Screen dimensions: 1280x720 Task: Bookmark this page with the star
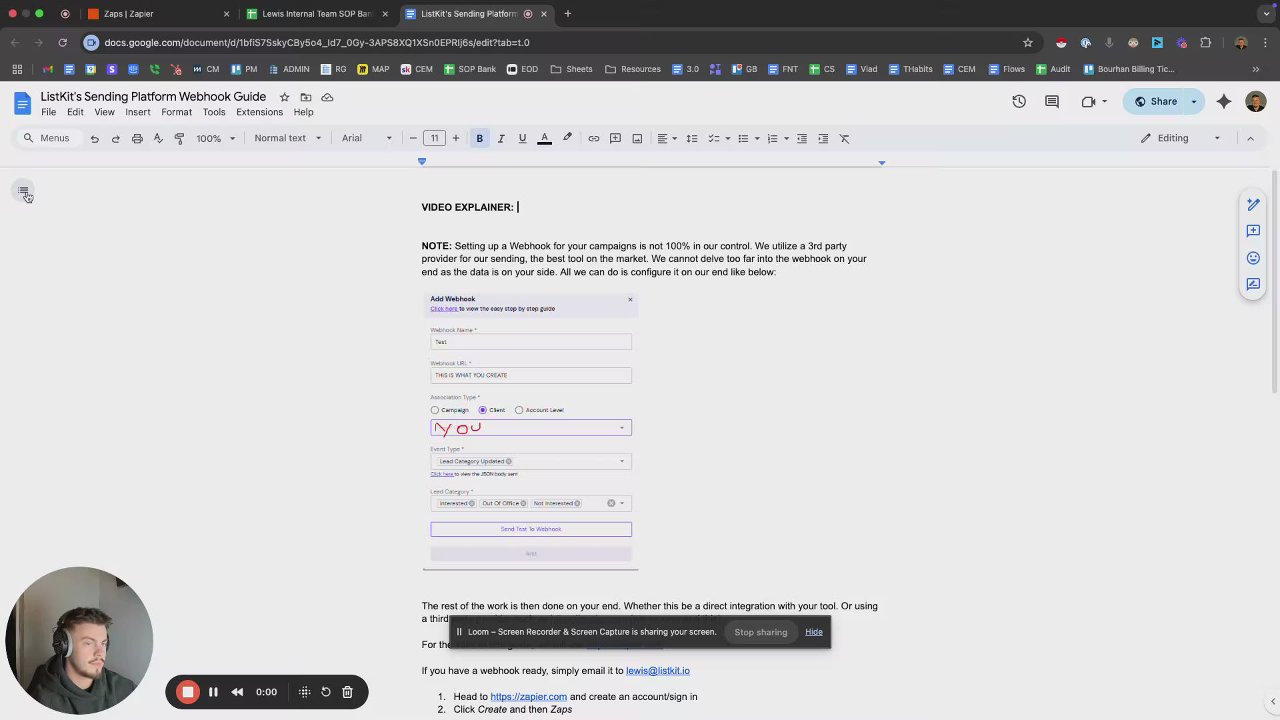pyautogui.click(x=1027, y=42)
